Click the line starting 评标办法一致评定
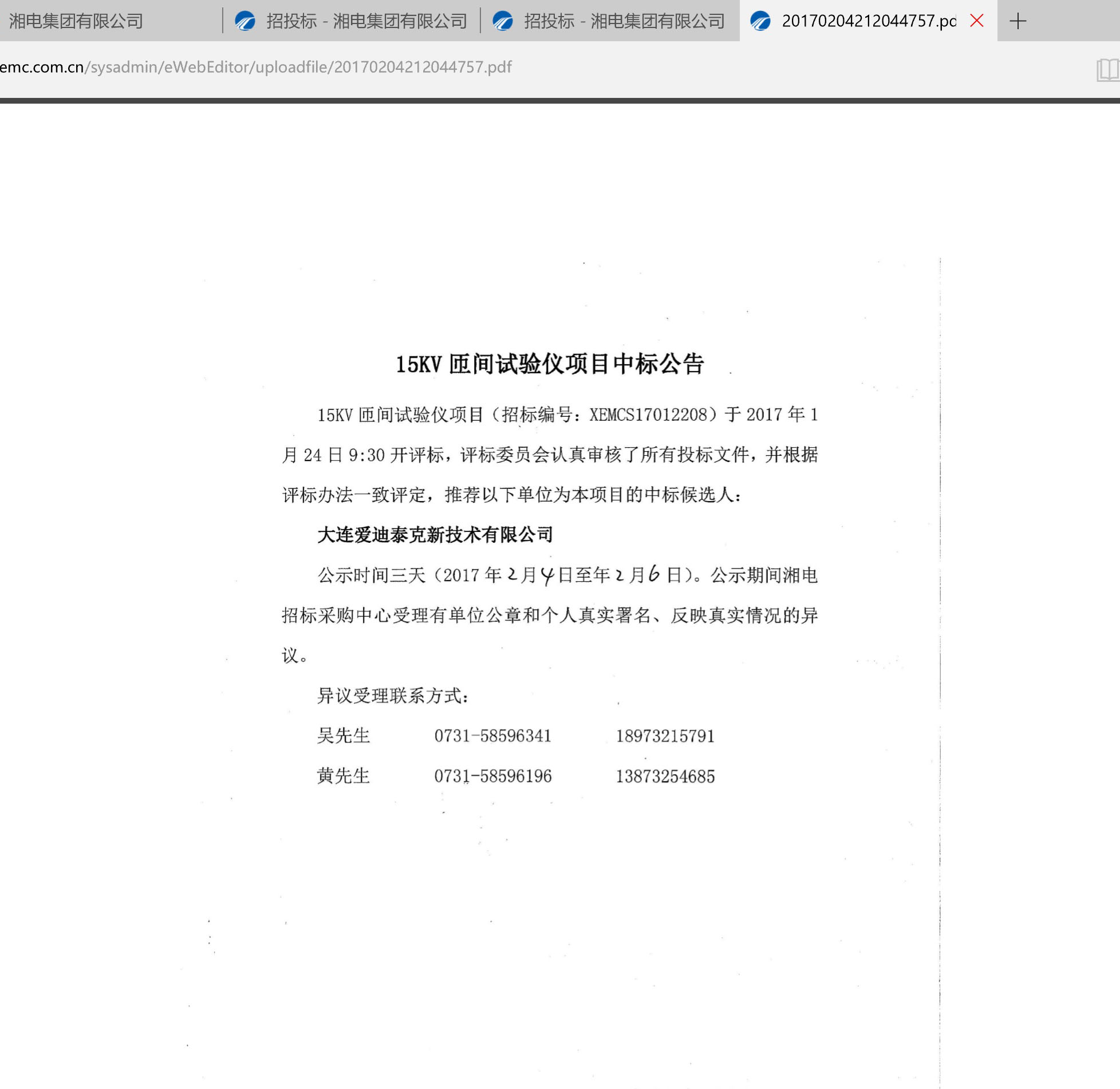The image size is (1120, 1089). click(511, 495)
